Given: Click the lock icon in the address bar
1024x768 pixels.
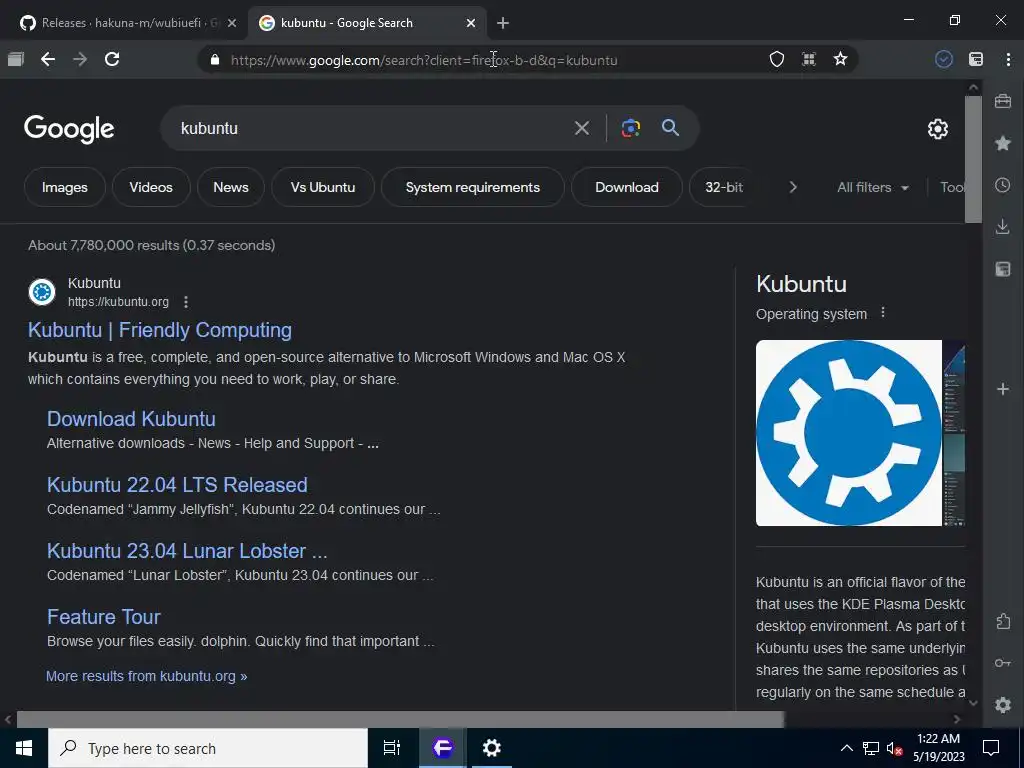Looking at the screenshot, I should pos(215,60).
